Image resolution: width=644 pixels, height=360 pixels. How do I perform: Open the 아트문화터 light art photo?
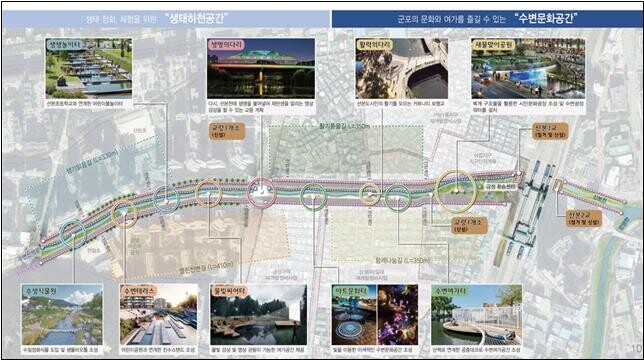tap(375, 314)
